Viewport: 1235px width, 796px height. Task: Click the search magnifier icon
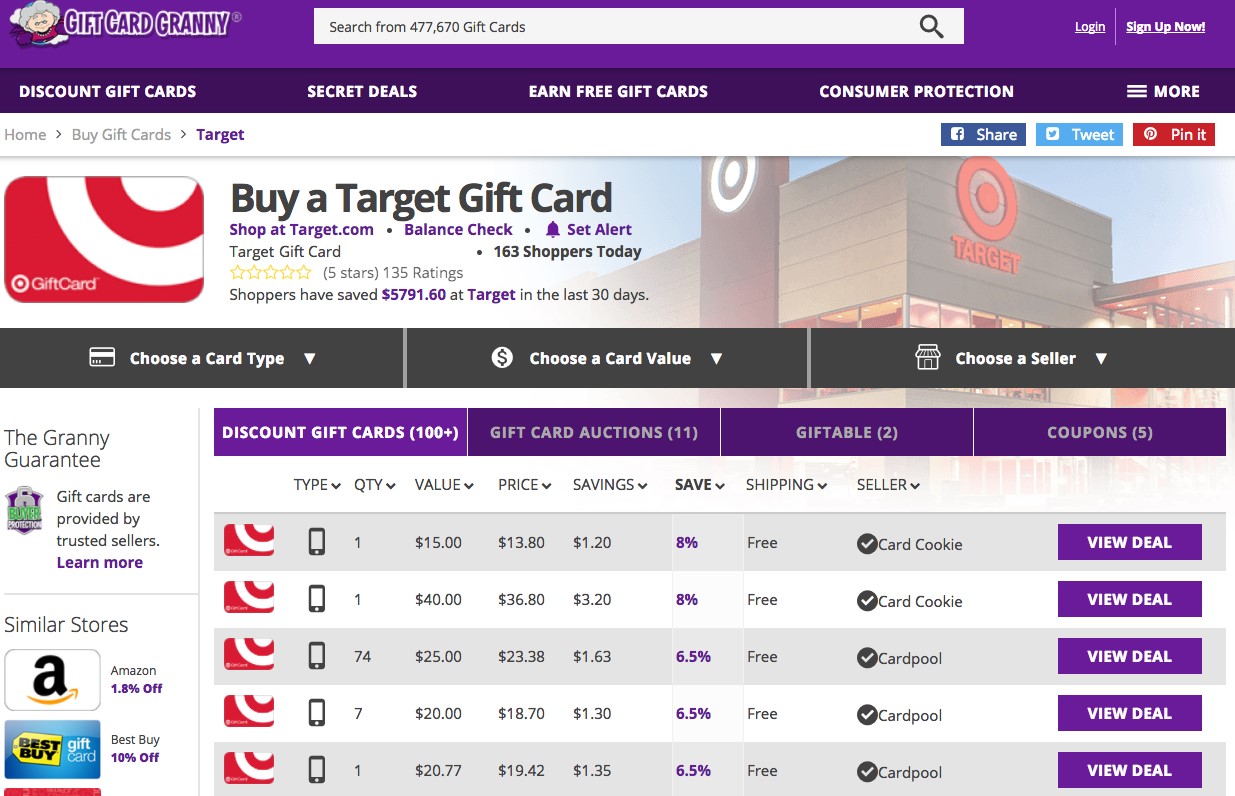point(931,27)
